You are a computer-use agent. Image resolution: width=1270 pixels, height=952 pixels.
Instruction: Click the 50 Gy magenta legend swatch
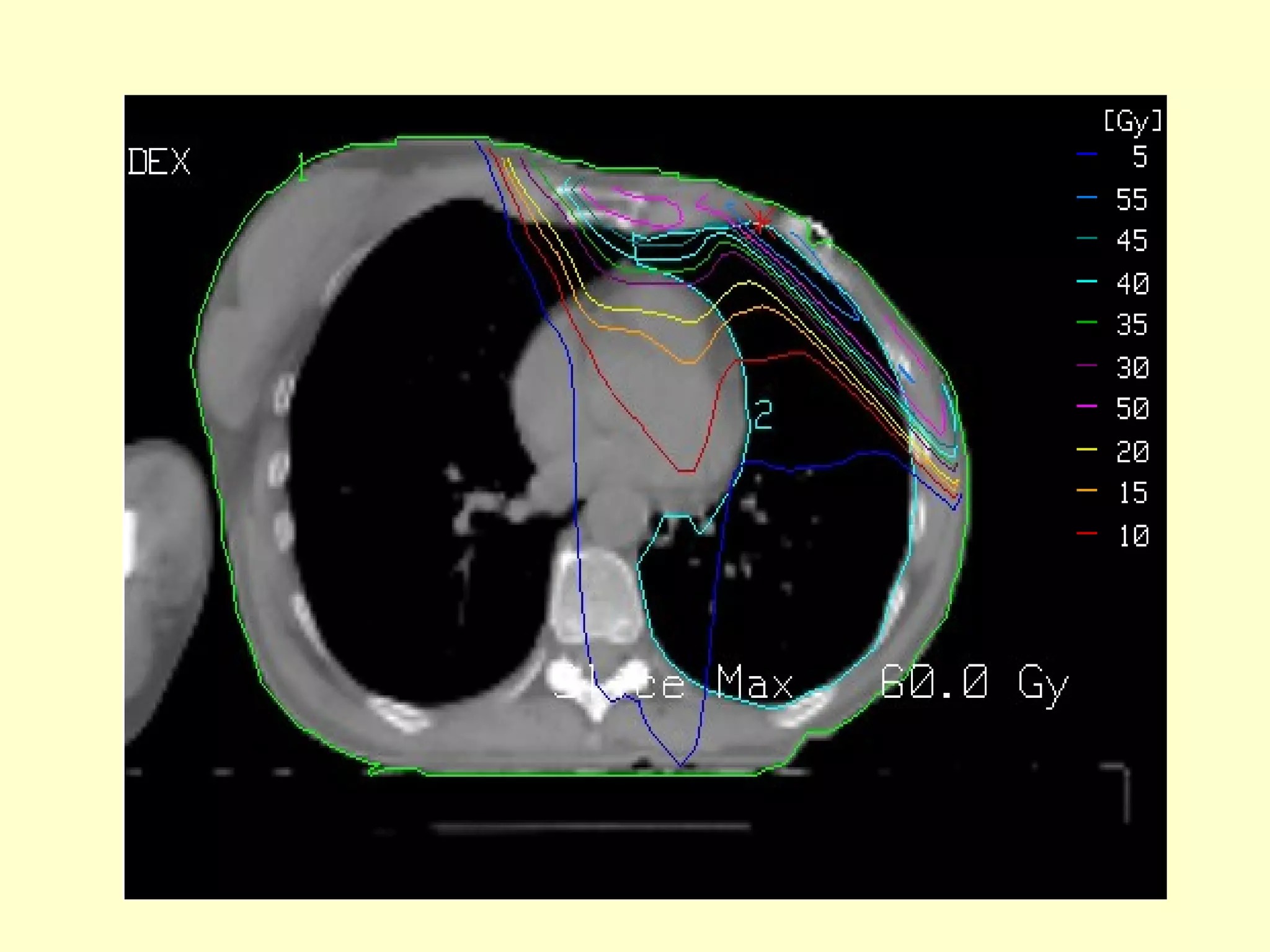coord(1087,407)
